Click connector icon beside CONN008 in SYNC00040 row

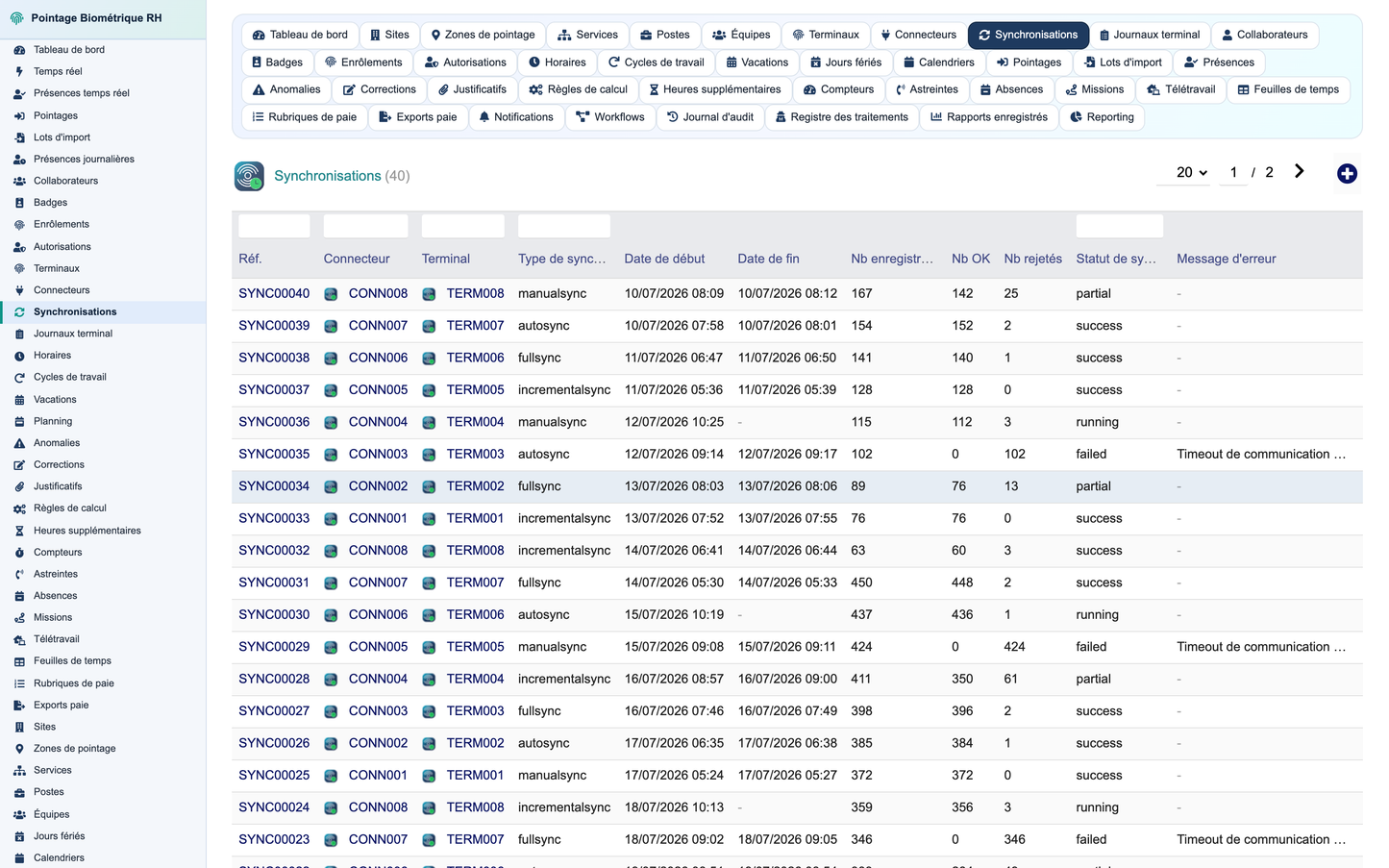[331, 294]
